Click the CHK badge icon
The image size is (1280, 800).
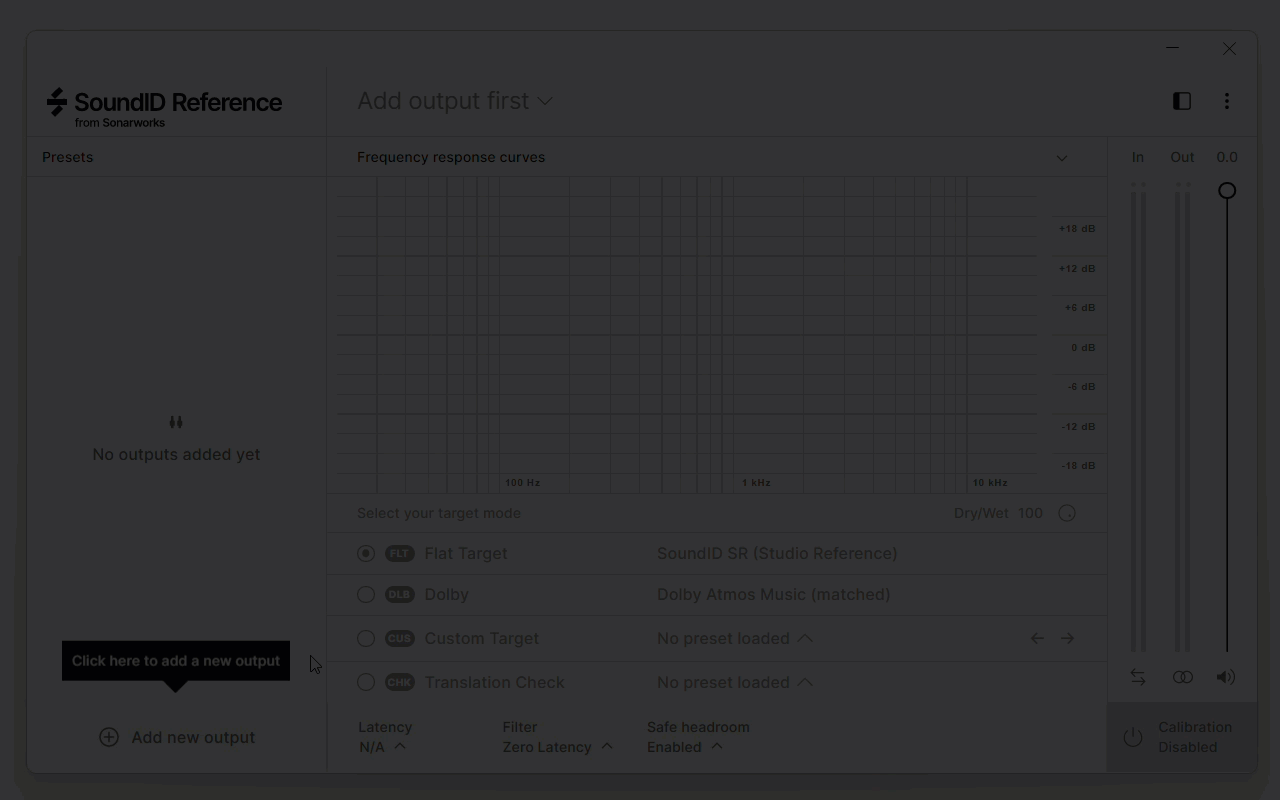click(x=399, y=682)
